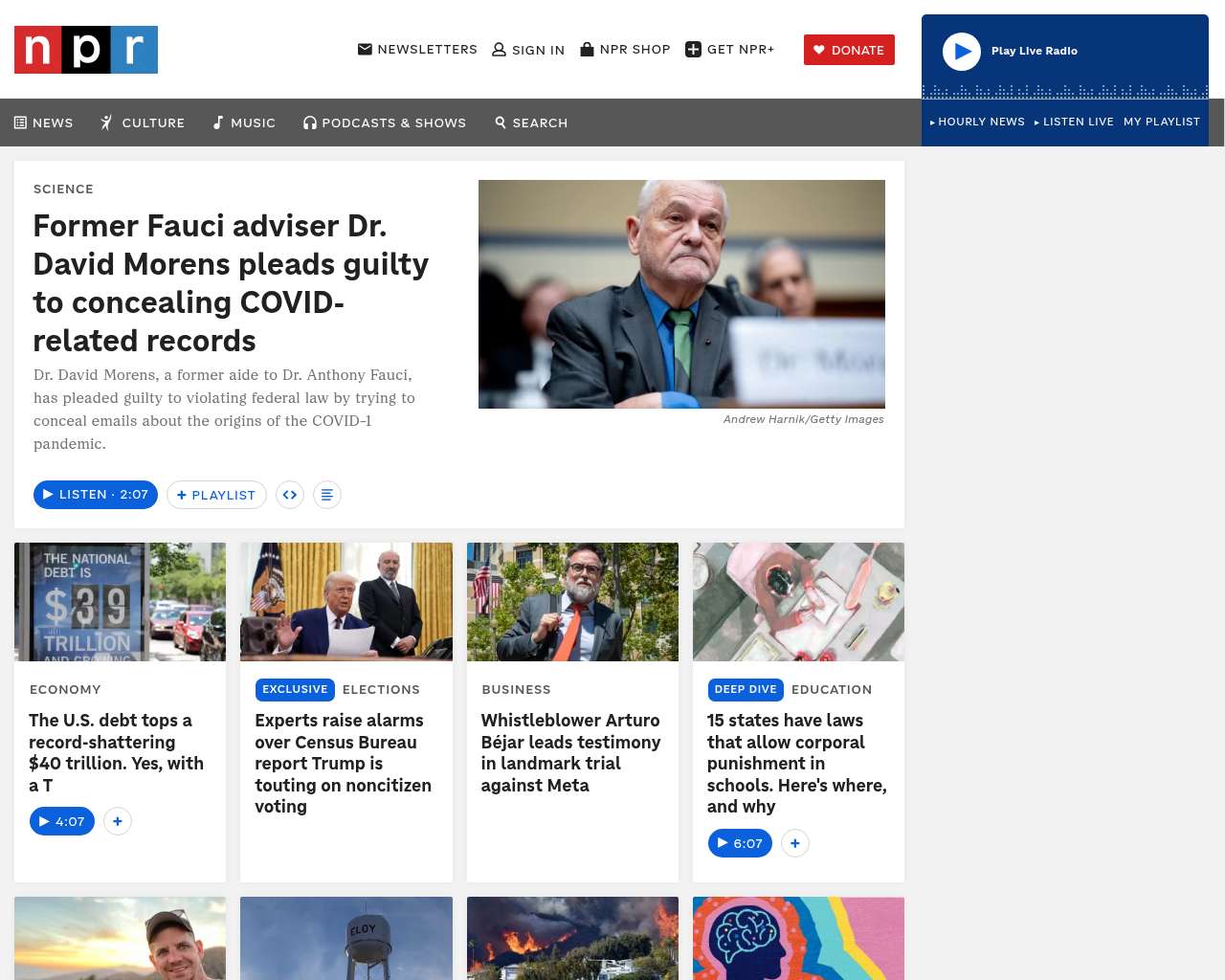Click the Science category label
The height and width of the screenshot is (980, 1225).
[63, 189]
